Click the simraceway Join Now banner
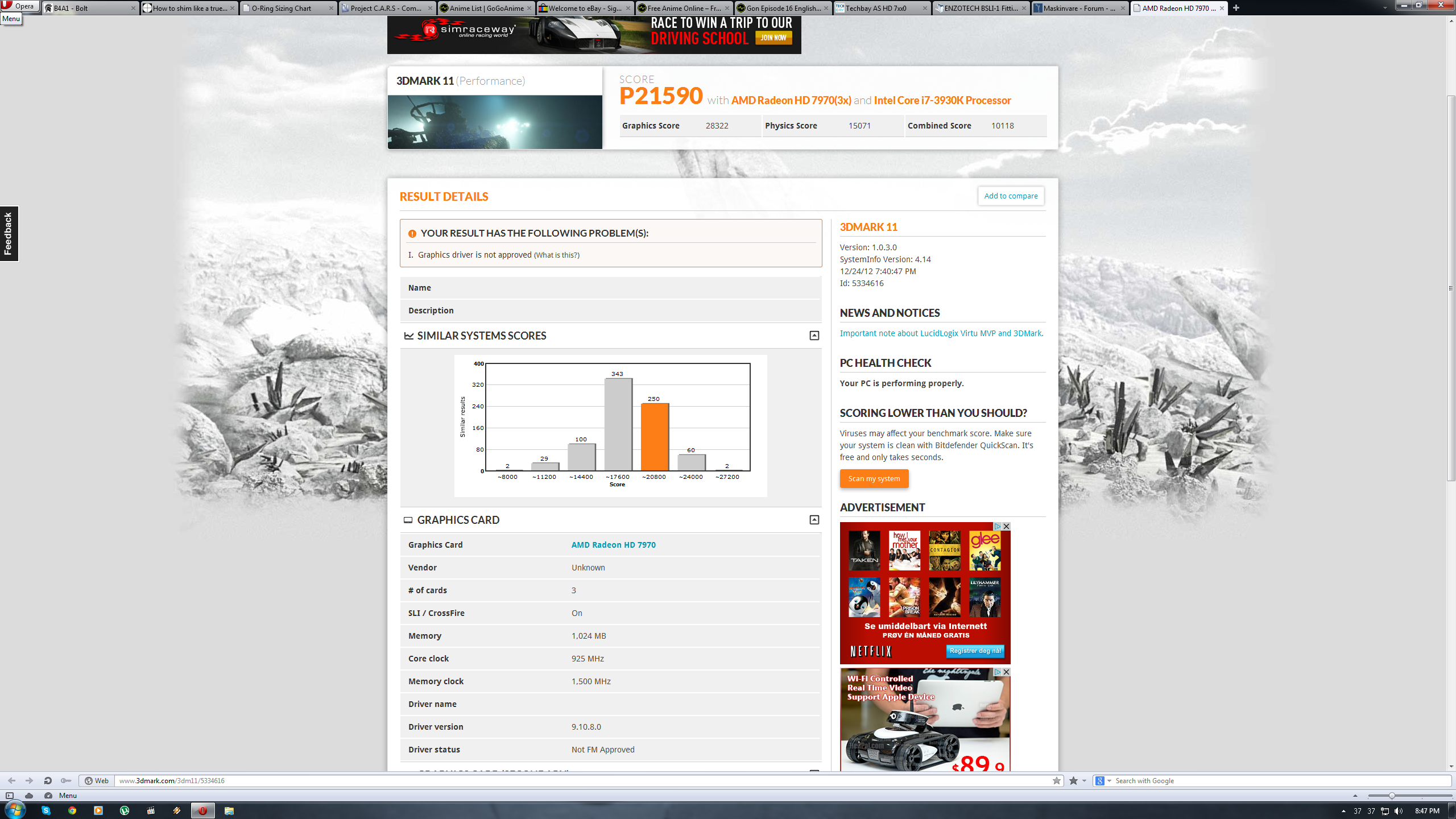The height and width of the screenshot is (819, 1456). coord(773,38)
